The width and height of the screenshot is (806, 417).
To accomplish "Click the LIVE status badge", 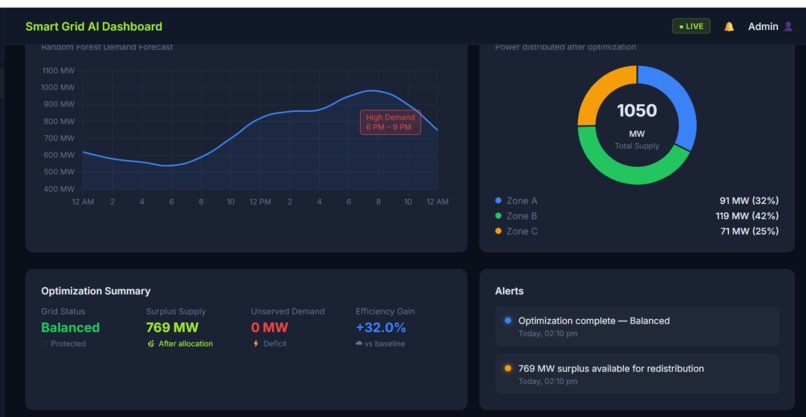I will coord(691,26).
